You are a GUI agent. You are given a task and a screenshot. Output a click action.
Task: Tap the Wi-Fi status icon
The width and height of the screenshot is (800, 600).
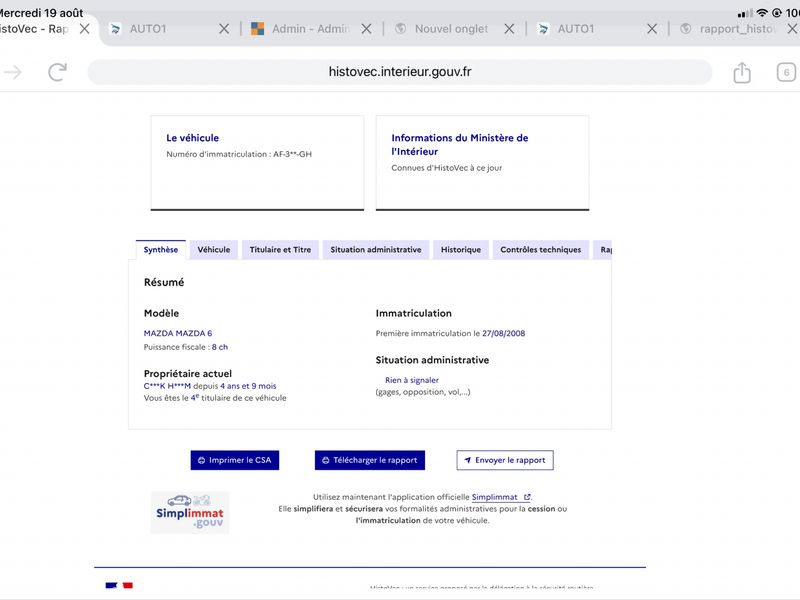(x=762, y=12)
